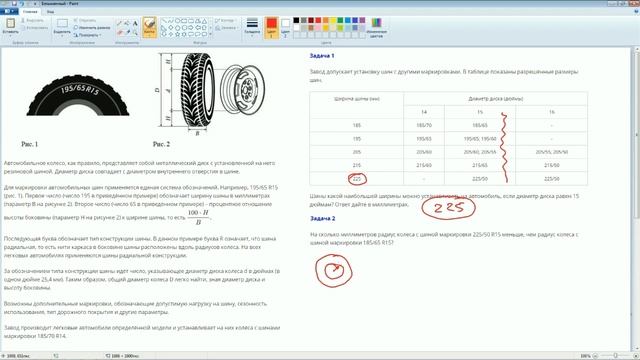
Task: Choose the Diamond shape
Action: 171,27
